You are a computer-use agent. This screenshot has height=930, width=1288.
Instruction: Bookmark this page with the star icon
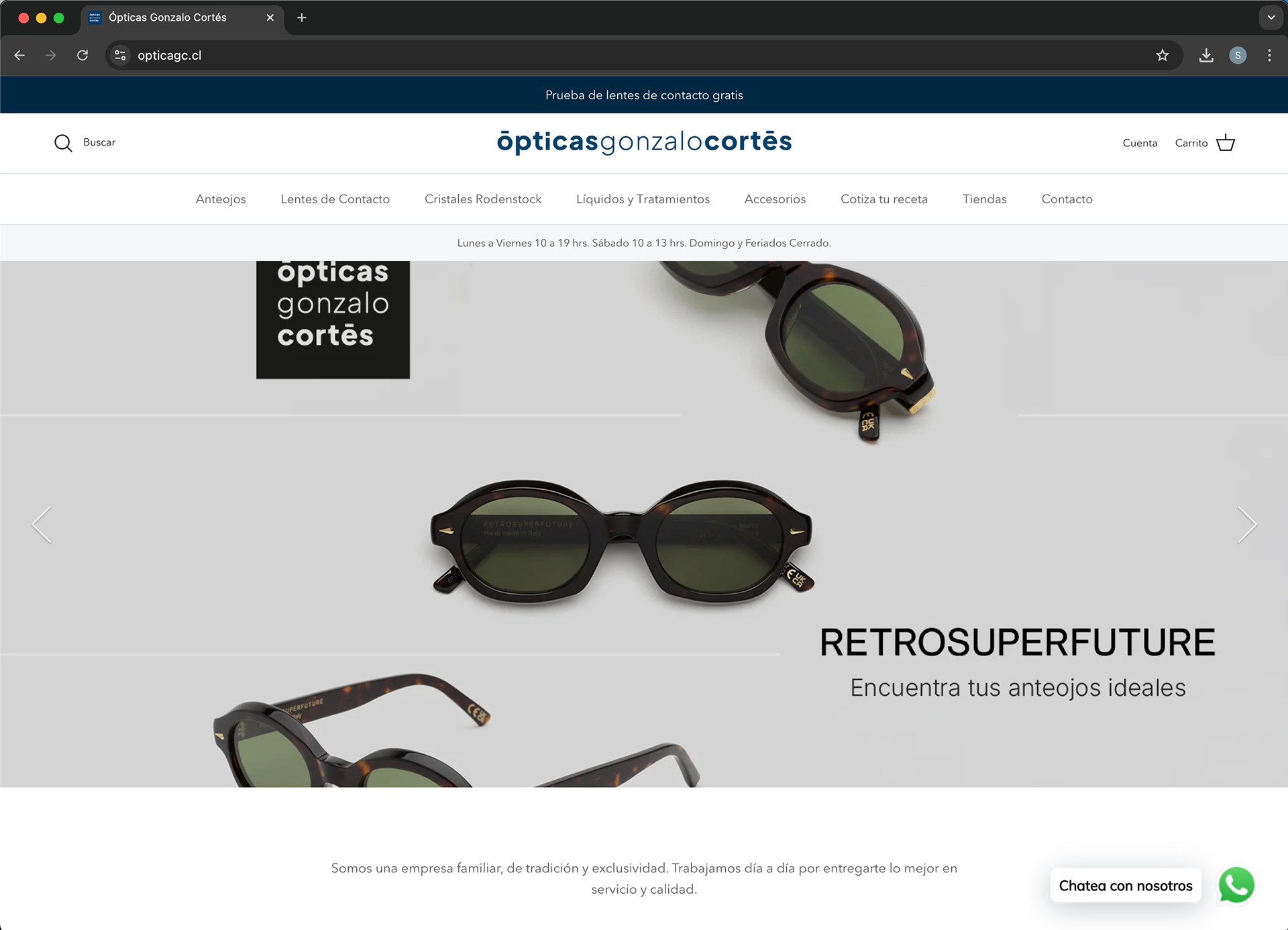1163,56
